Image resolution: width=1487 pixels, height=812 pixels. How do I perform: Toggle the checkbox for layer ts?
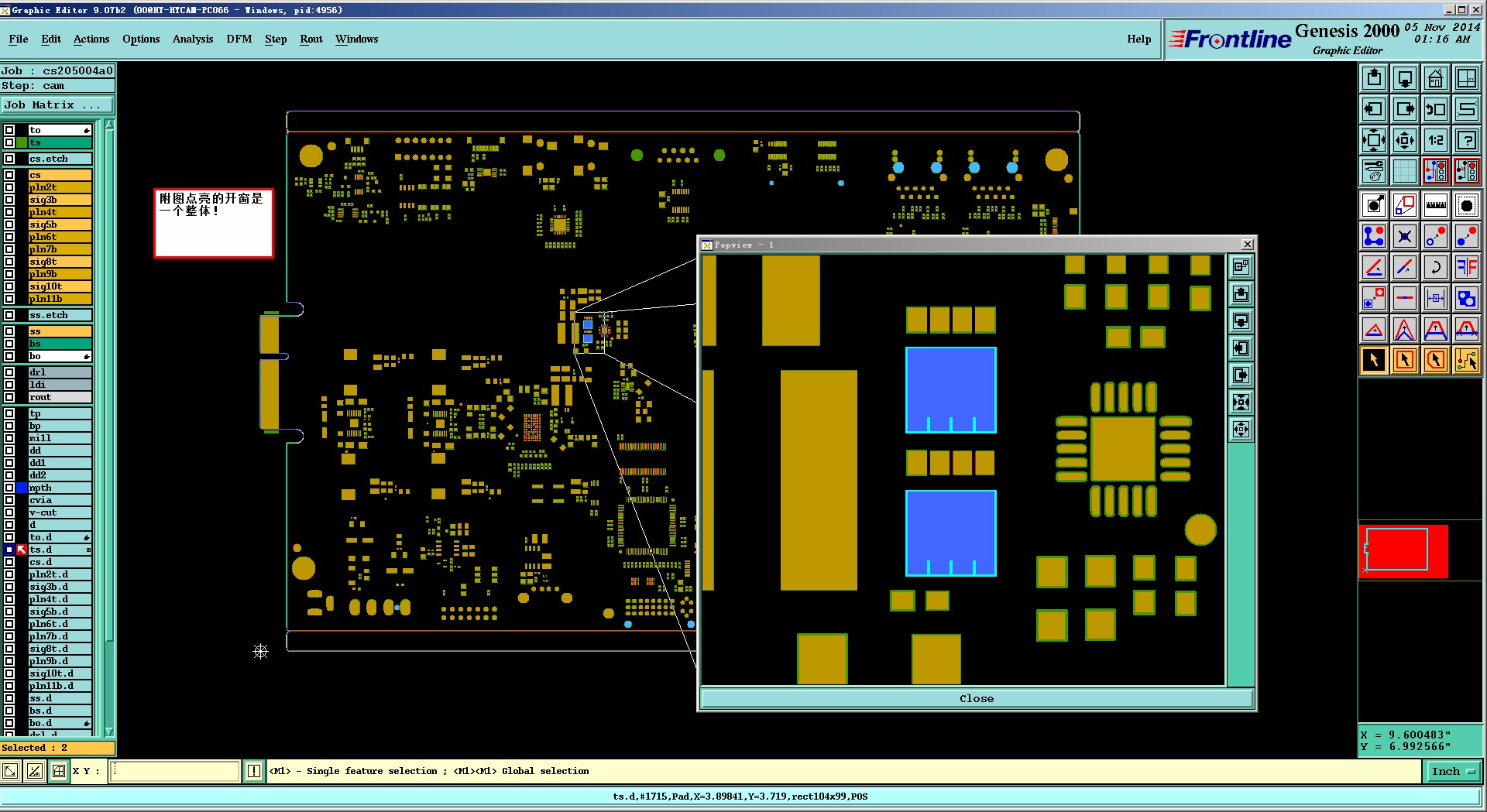point(9,142)
